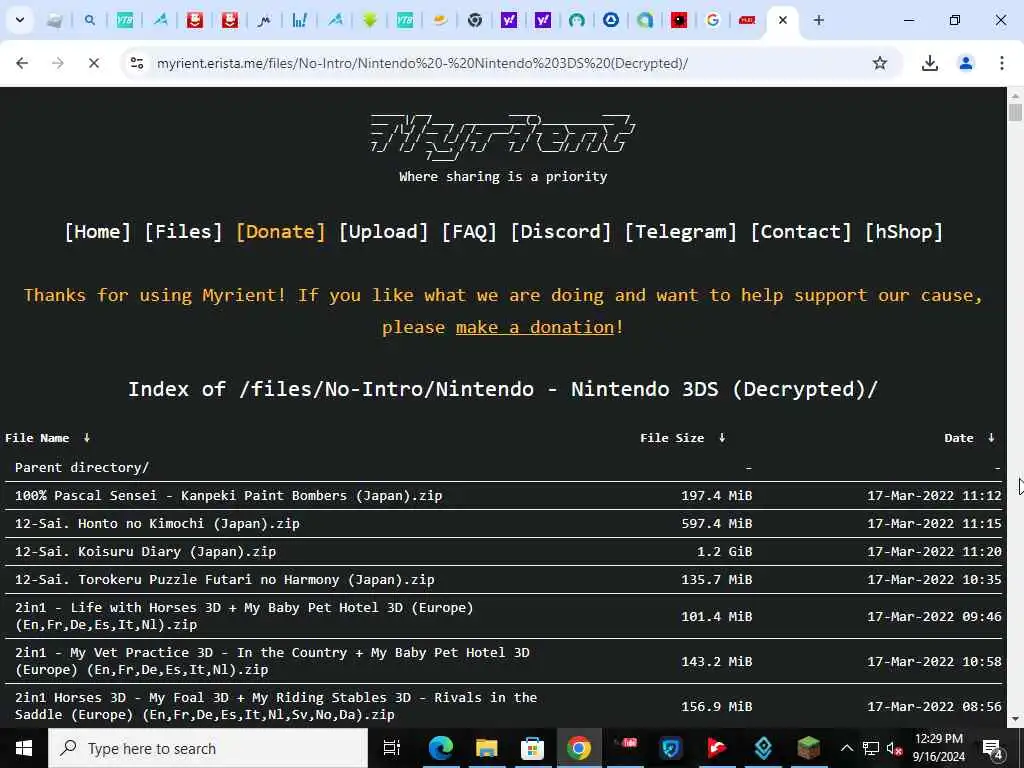Sort by File Size arrow

[x=722, y=438]
